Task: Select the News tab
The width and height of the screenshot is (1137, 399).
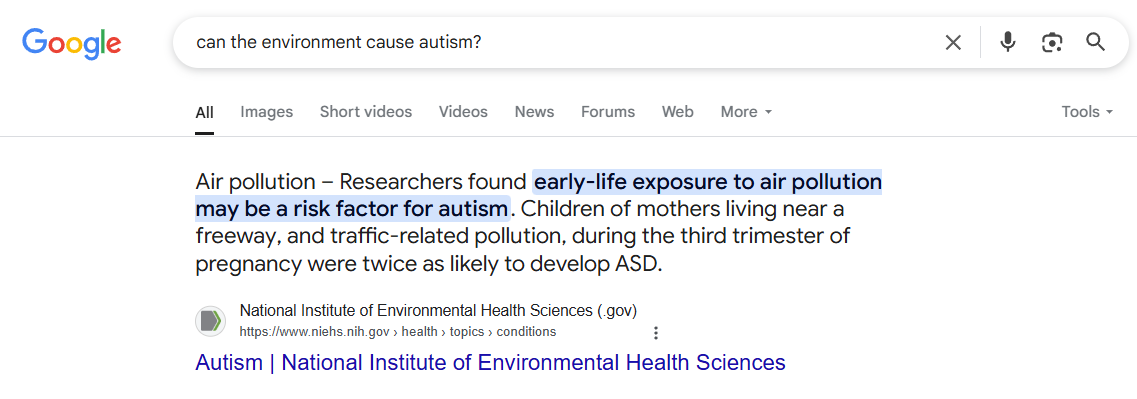Action: [534, 112]
